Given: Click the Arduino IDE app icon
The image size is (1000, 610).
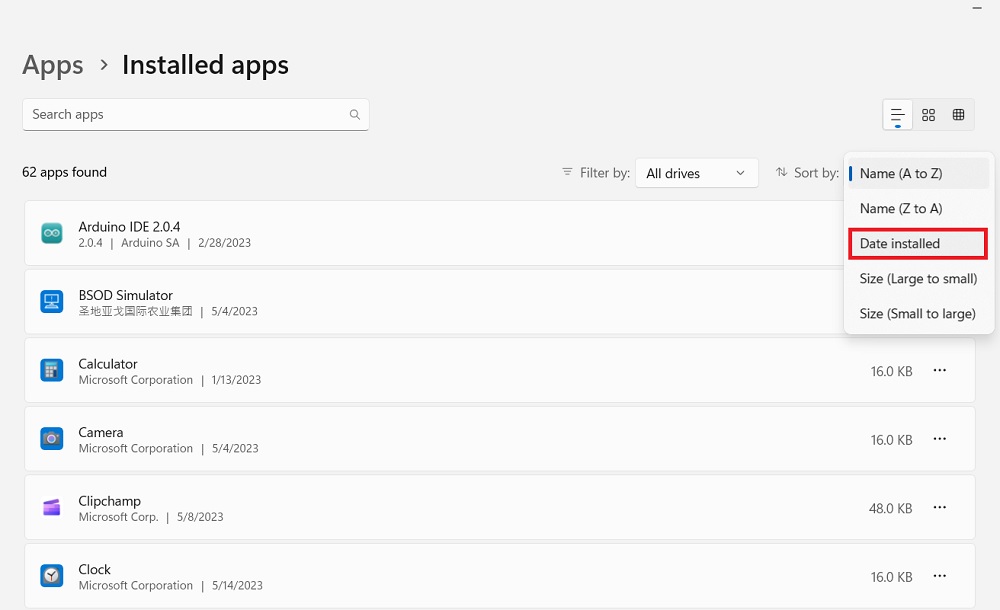Looking at the screenshot, I should pos(51,233).
